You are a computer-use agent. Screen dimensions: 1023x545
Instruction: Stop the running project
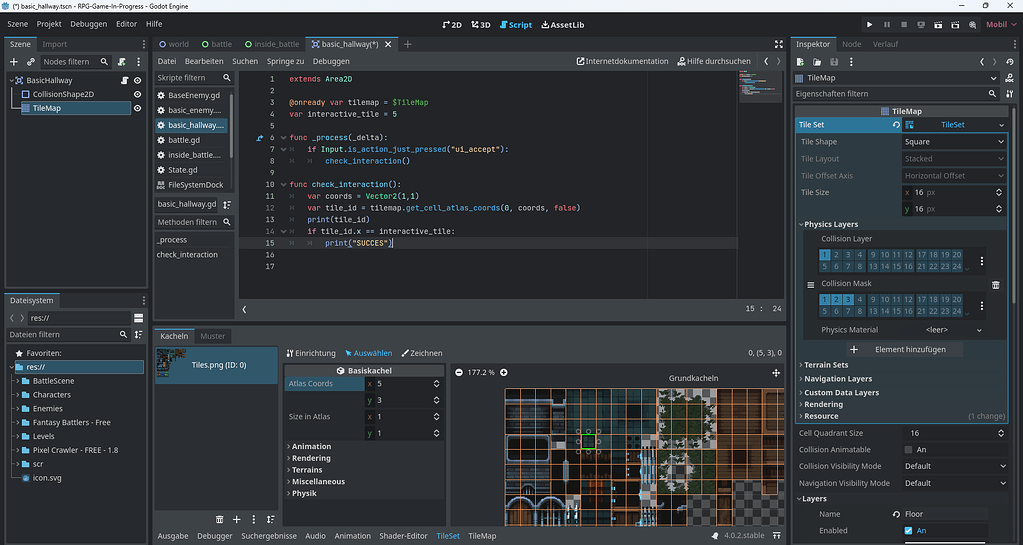click(x=904, y=25)
